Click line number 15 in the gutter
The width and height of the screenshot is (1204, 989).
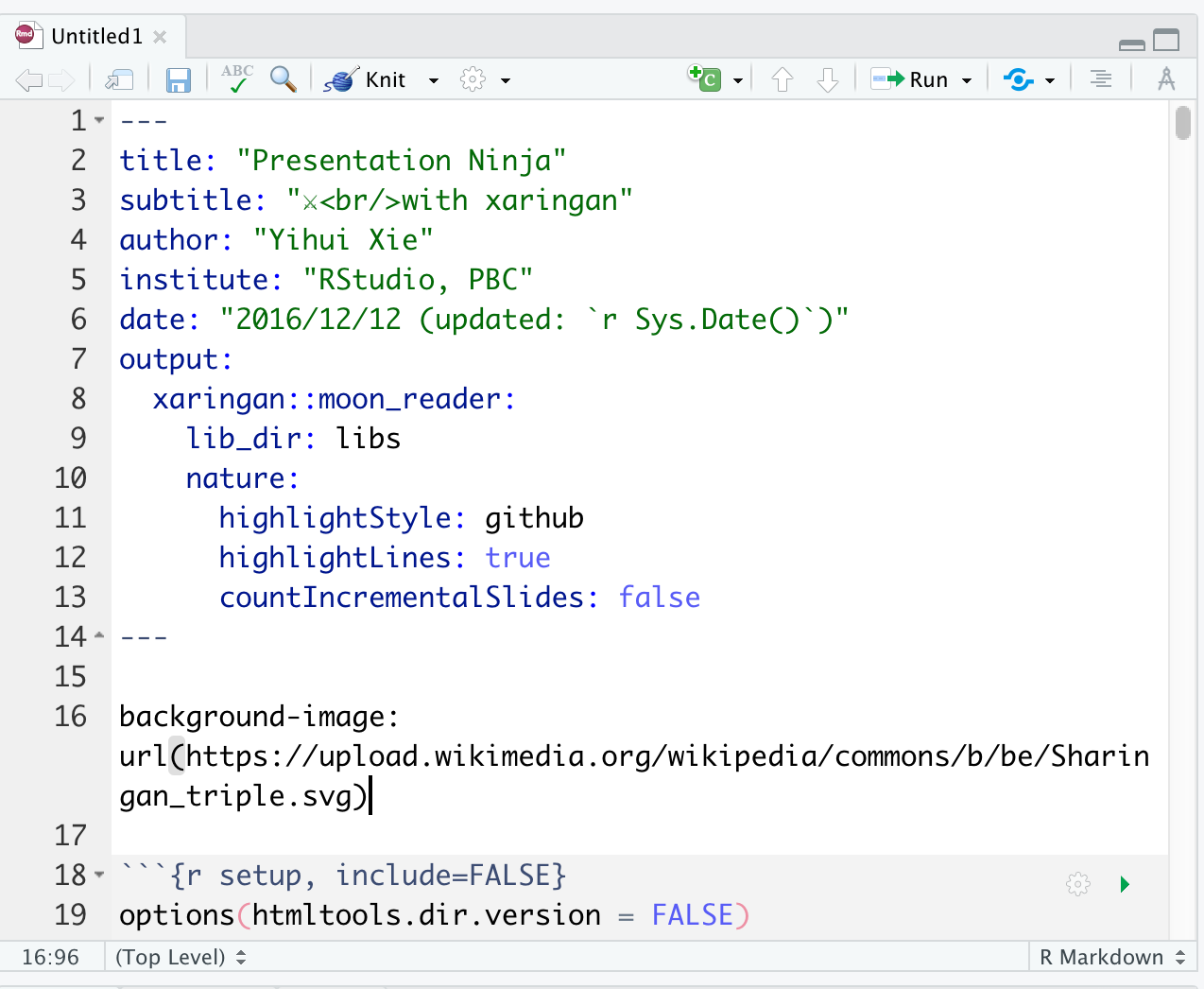pos(71,677)
